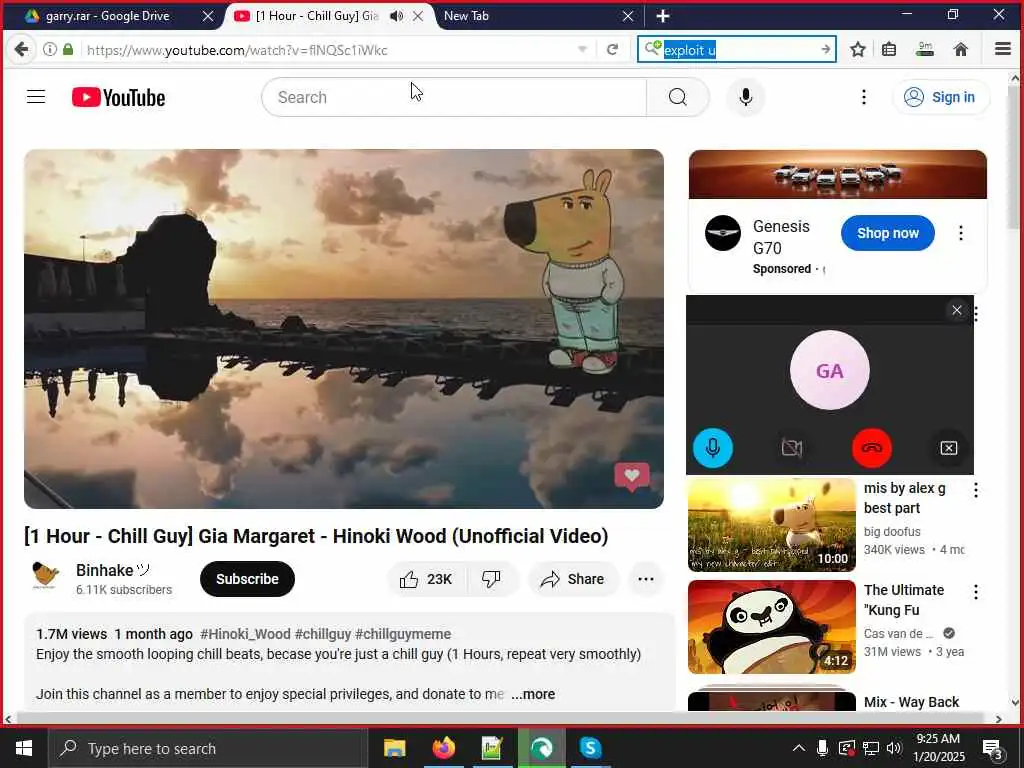Go to the browser home page
This screenshot has height=768, width=1024.
click(x=961, y=50)
